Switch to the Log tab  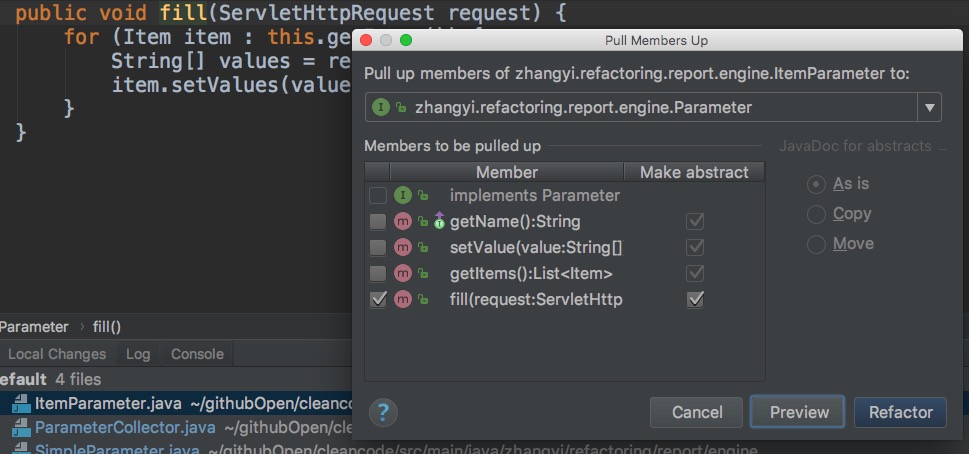[138, 354]
